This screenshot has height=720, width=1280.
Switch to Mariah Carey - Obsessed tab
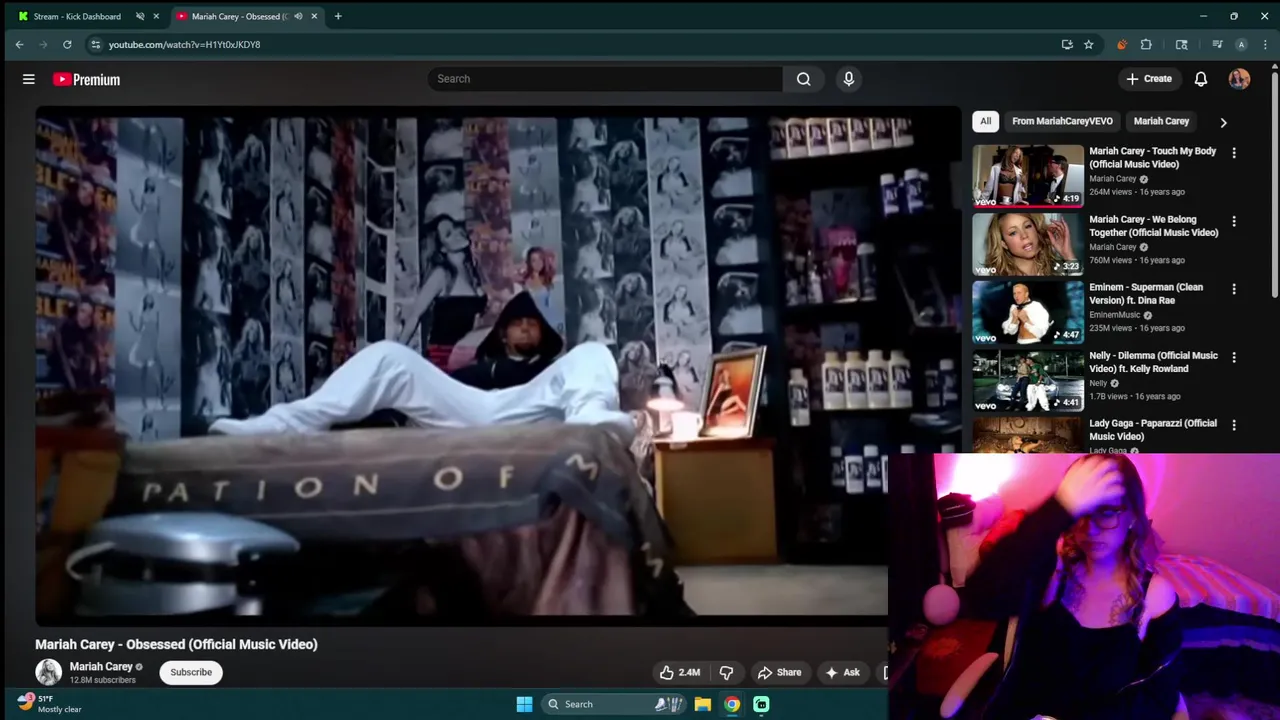(x=240, y=16)
